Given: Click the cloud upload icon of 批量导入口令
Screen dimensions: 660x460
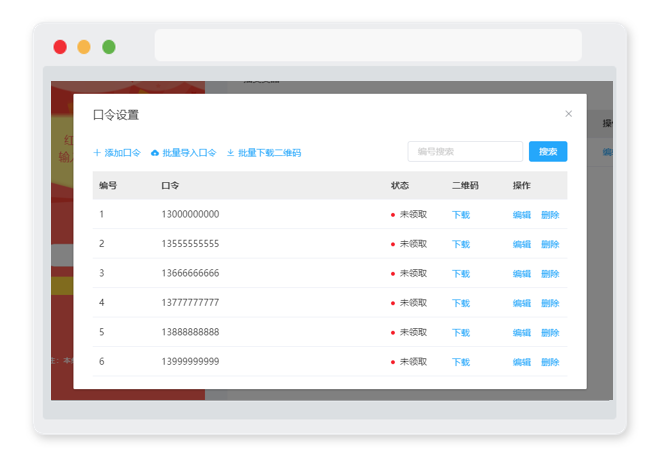Looking at the screenshot, I should [155, 153].
